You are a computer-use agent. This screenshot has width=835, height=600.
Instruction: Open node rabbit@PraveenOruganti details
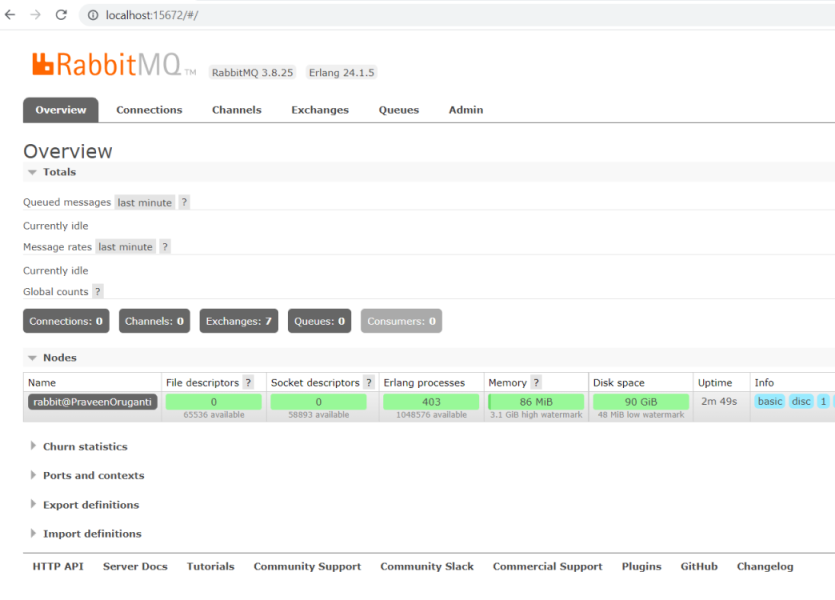pyautogui.click(x=93, y=402)
